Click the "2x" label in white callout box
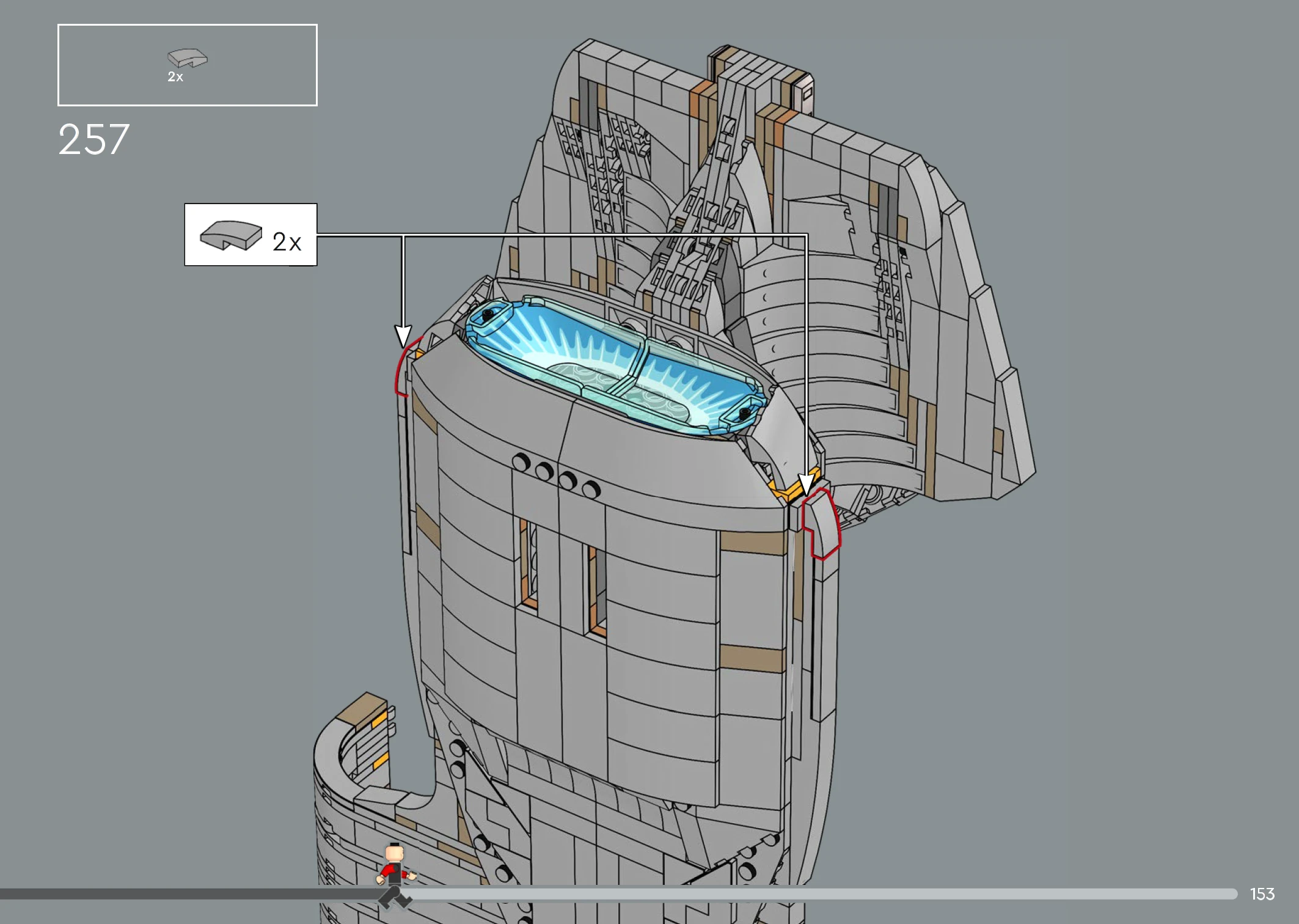The width and height of the screenshot is (1299, 924). [287, 242]
